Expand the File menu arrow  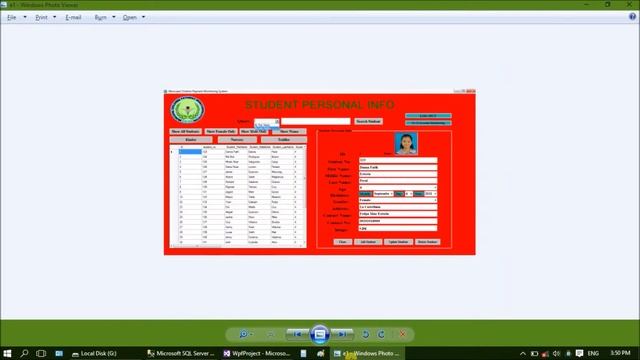point(25,17)
